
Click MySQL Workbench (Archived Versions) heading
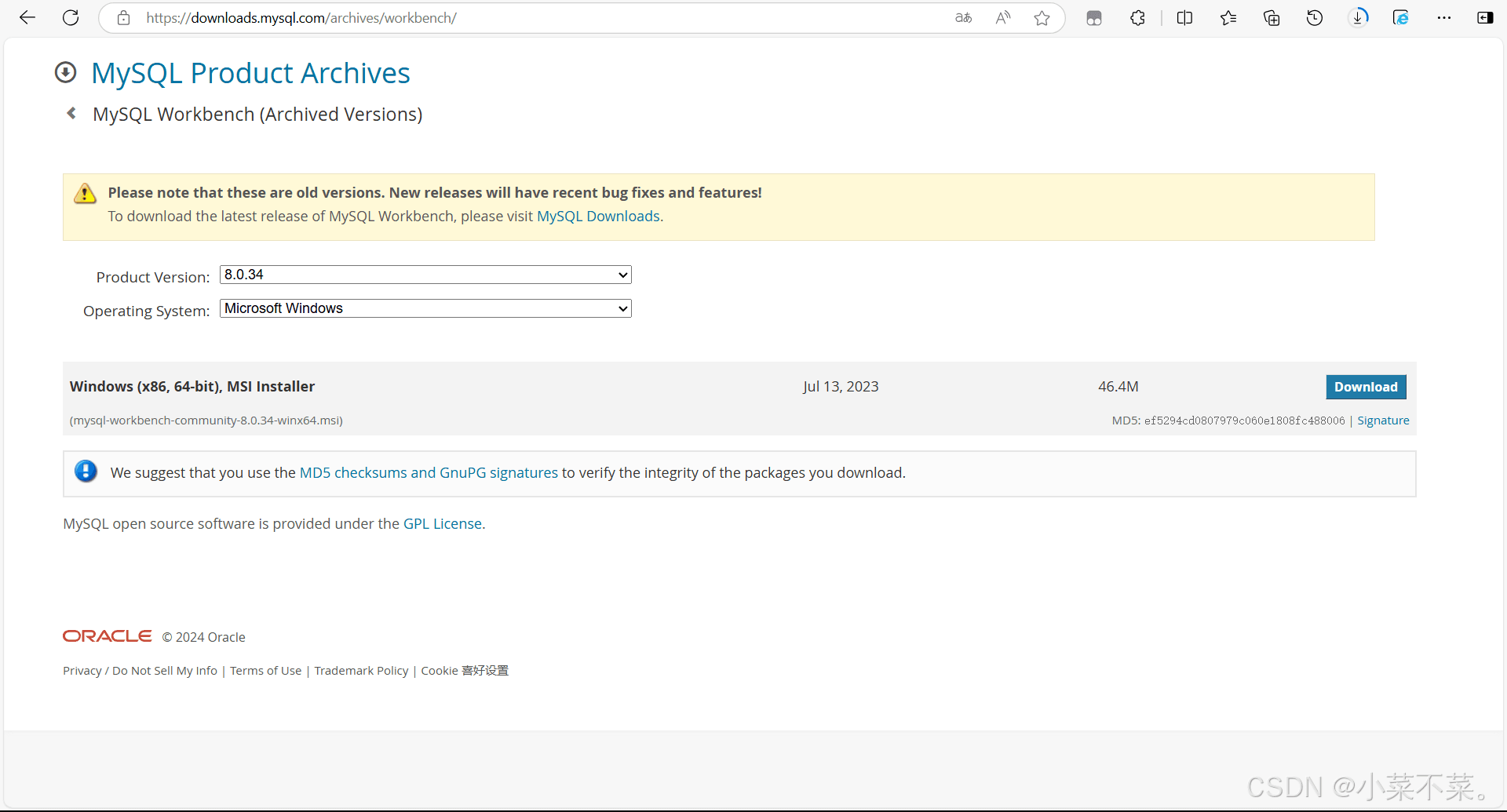257,115
